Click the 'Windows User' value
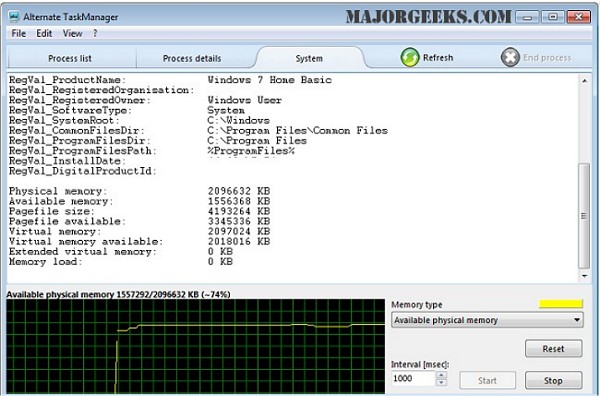 (245, 100)
